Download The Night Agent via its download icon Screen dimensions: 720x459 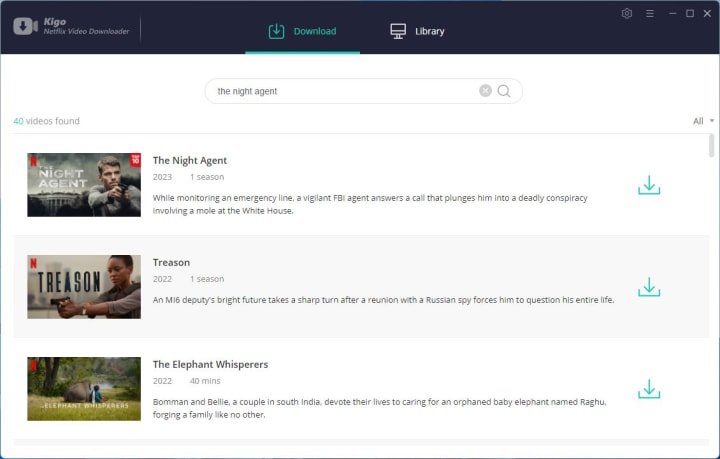coord(649,185)
